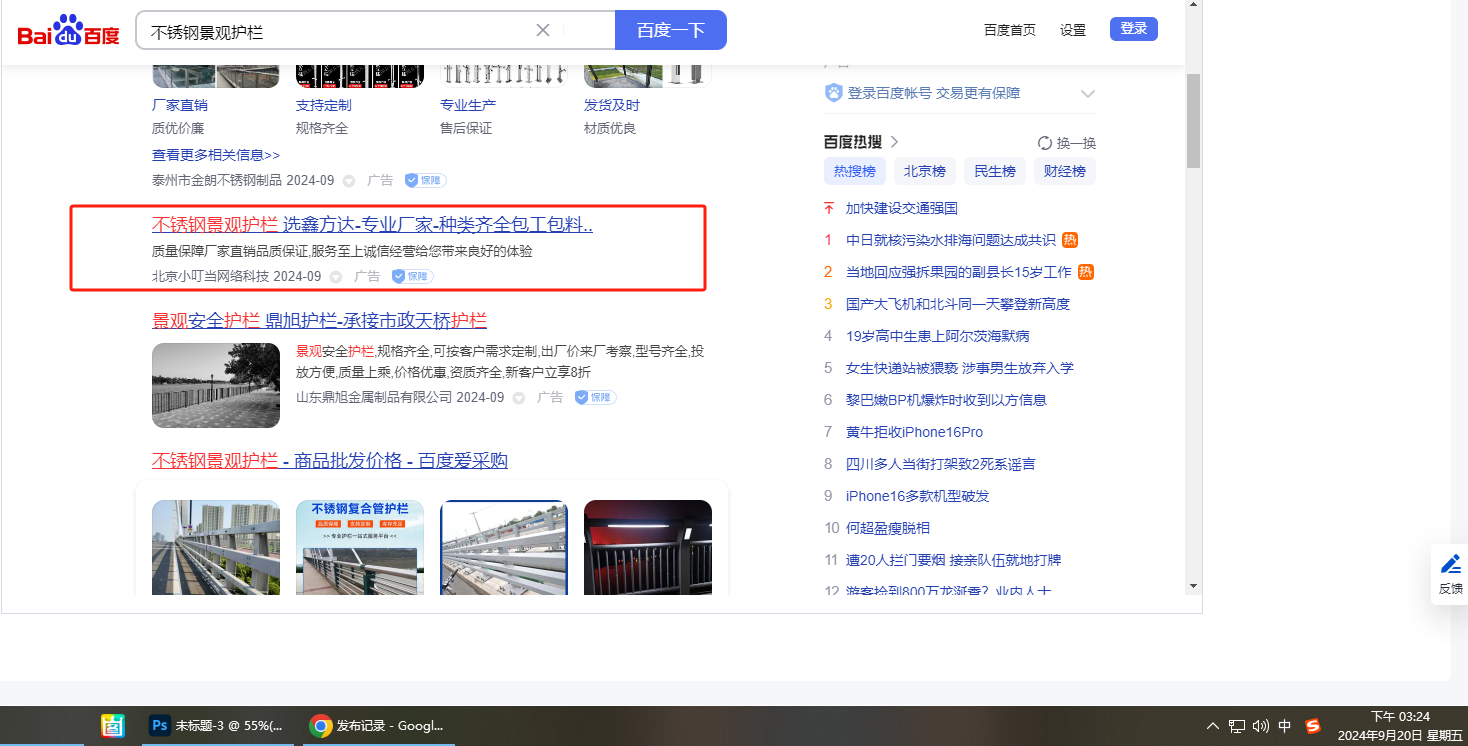Switch to Photoshop 未标题-3 in taskbar

217,726
